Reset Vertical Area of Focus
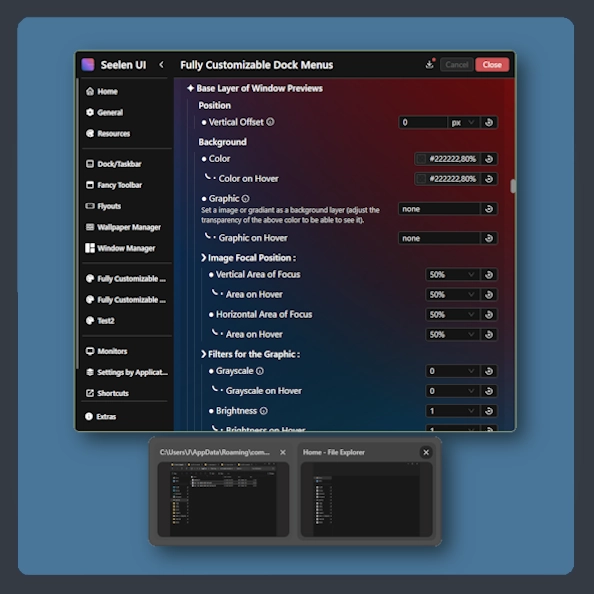 (x=489, y=275)
